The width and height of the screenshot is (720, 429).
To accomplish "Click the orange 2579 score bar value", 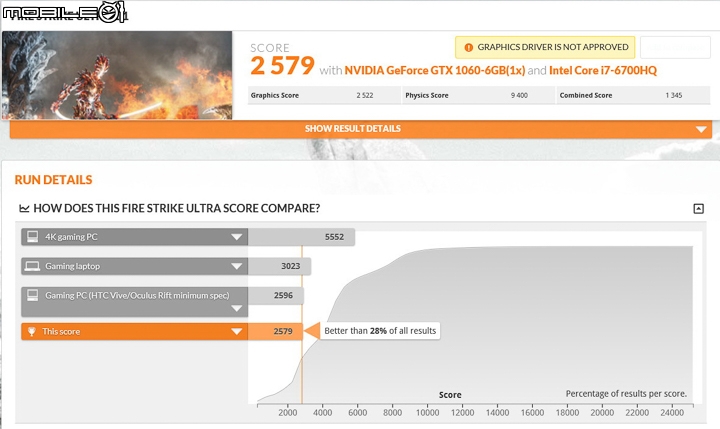I will pos(283,331).
